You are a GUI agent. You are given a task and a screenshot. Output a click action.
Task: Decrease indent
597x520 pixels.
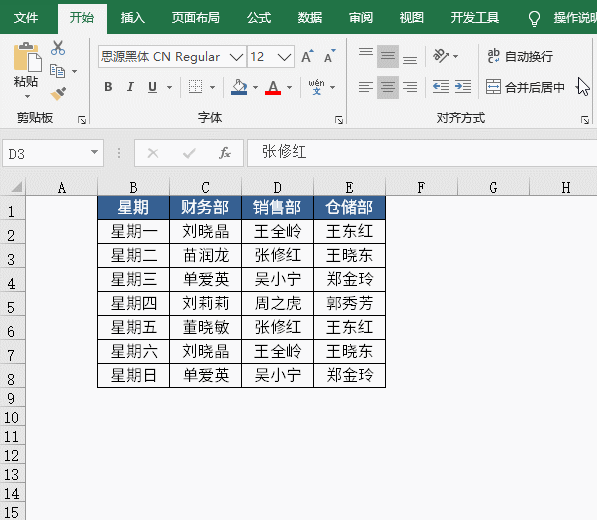point(441,87)
